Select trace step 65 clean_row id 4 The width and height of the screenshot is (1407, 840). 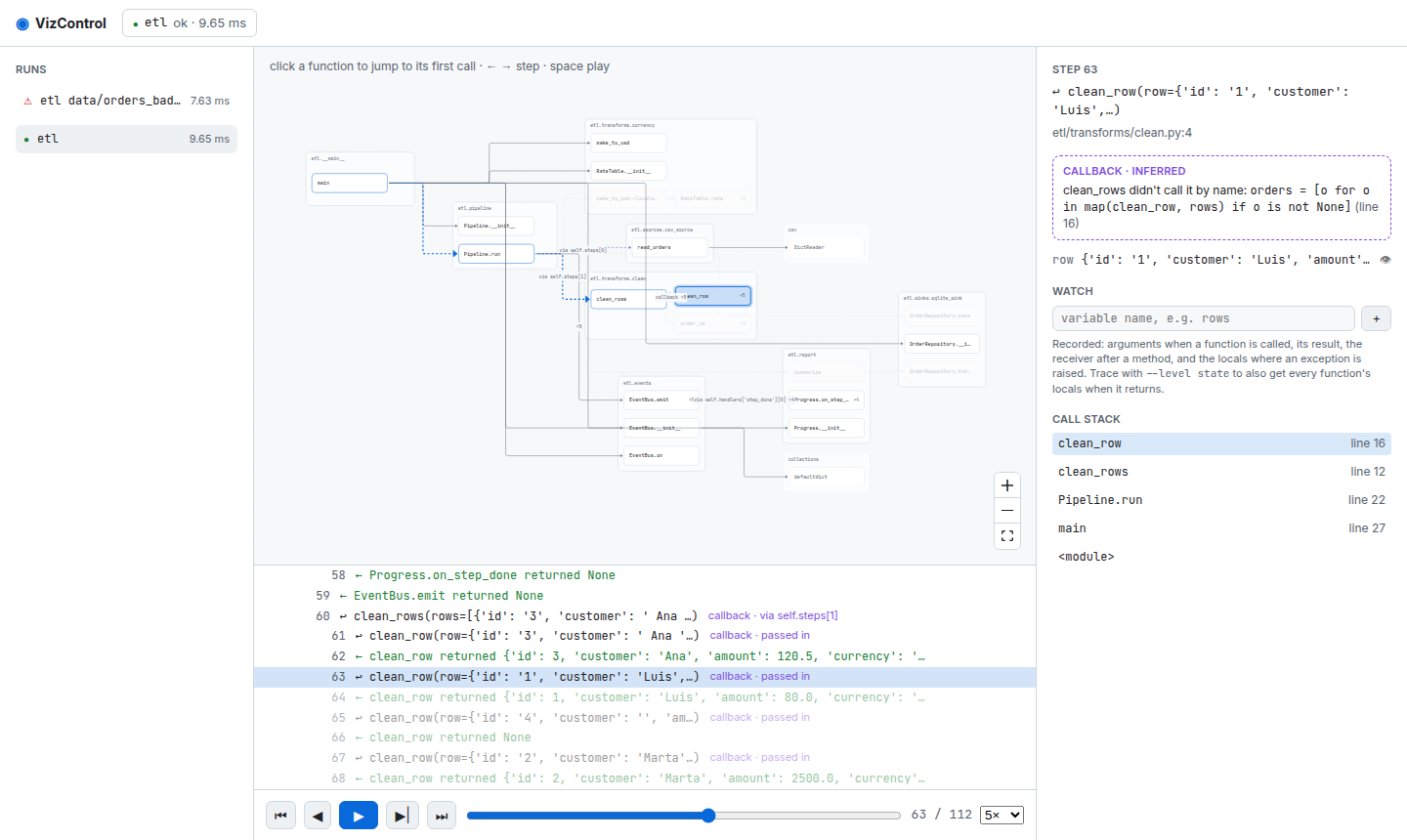[x=645, y=718]
